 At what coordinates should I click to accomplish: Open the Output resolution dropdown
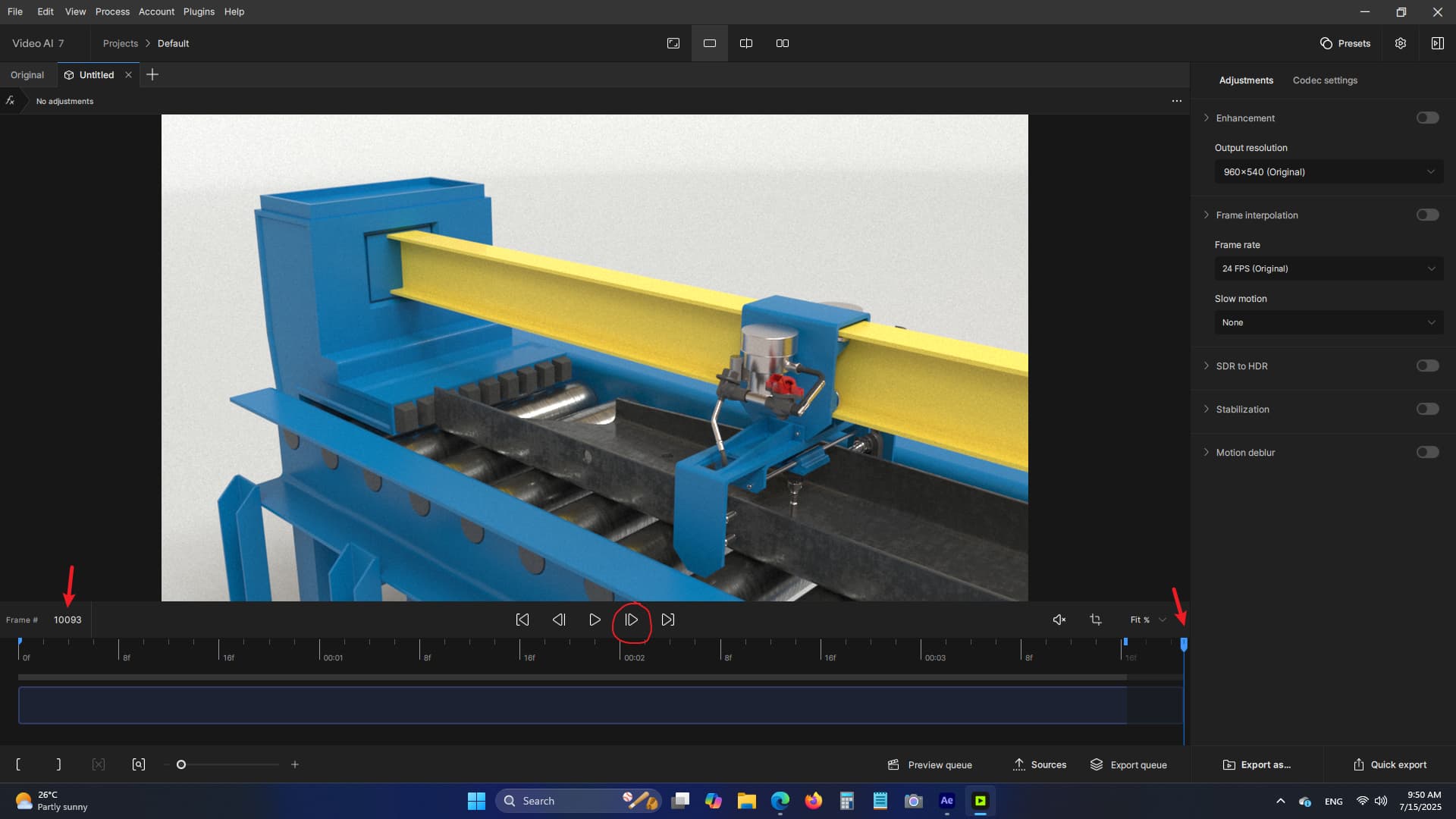[x=1329, y=172]
